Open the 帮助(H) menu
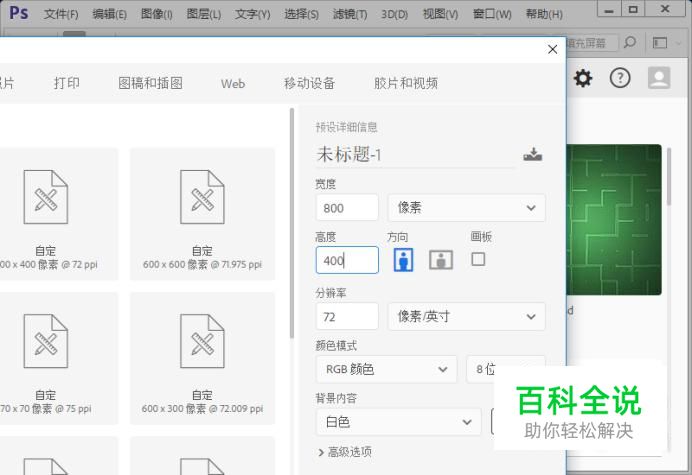692x475 pixels. pos(544,14)
